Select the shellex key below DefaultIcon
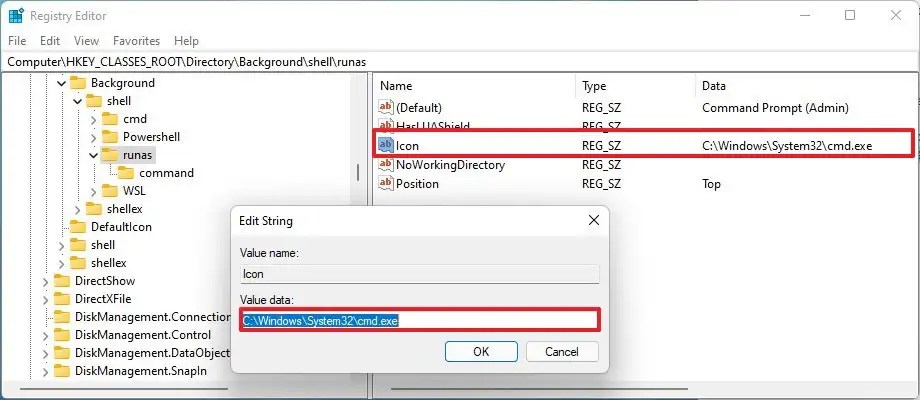The width and height of the screenshot is (920, 400). [x=109, y=263]
